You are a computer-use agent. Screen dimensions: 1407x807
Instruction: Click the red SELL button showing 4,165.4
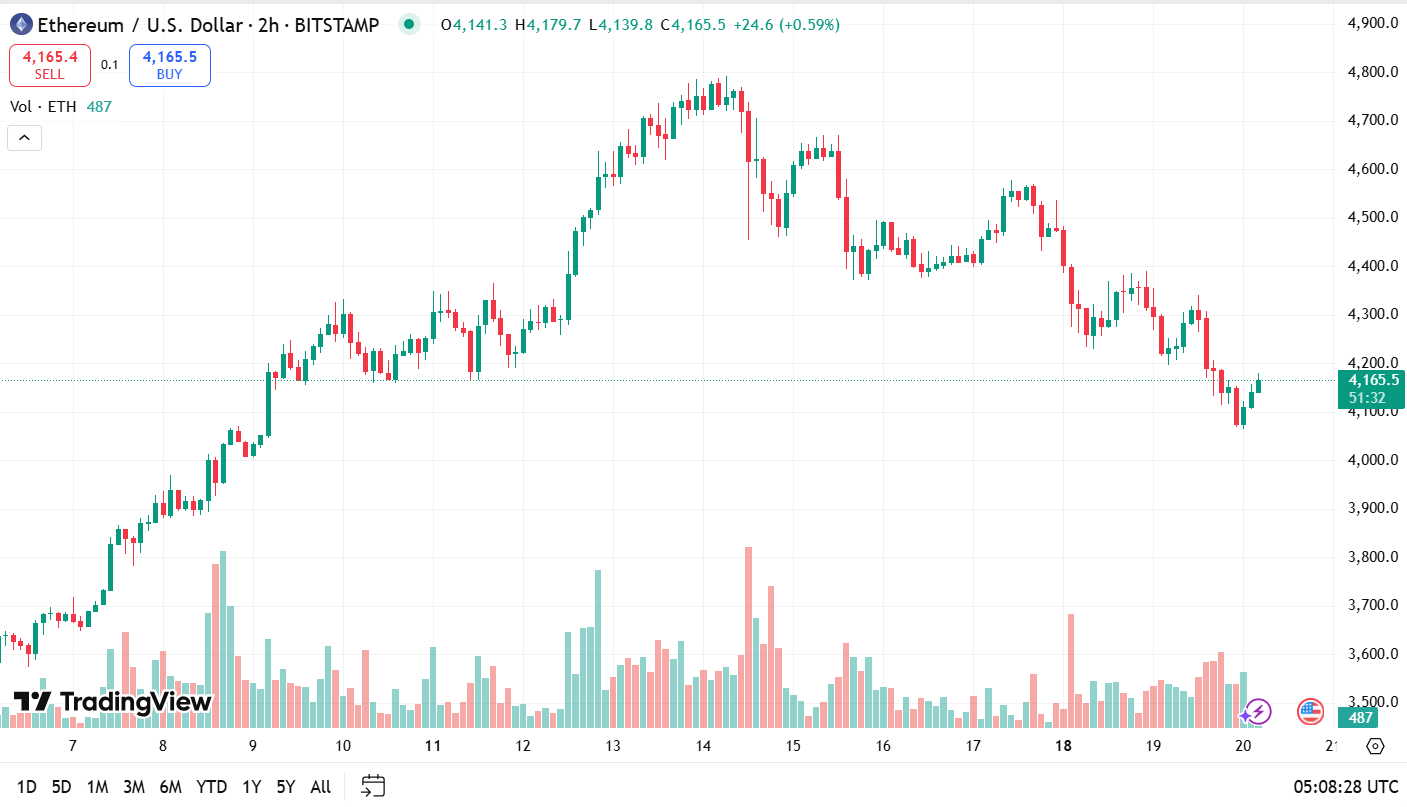coord(49,64)
